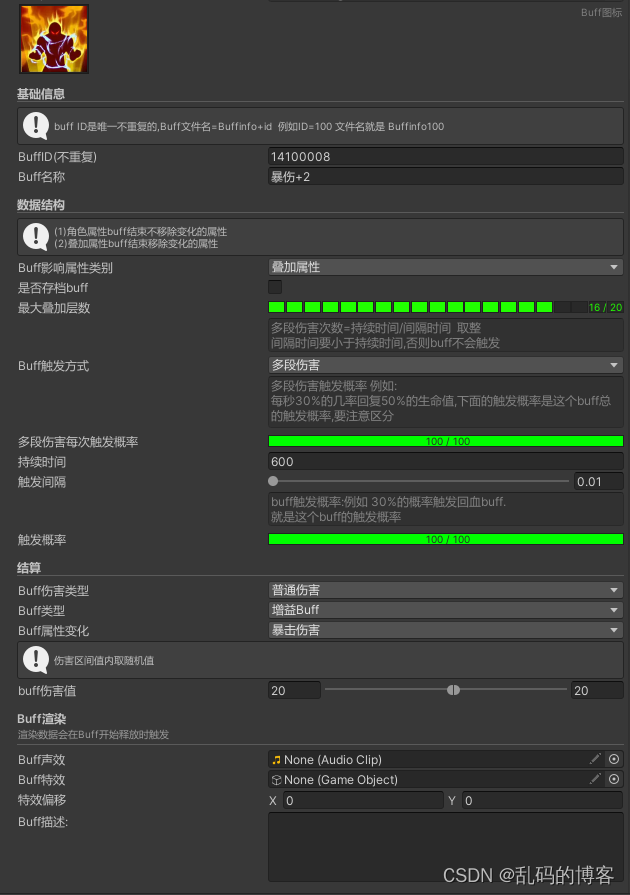Click the warning icon in the 数据结构 info box

(x=35, y=237)
